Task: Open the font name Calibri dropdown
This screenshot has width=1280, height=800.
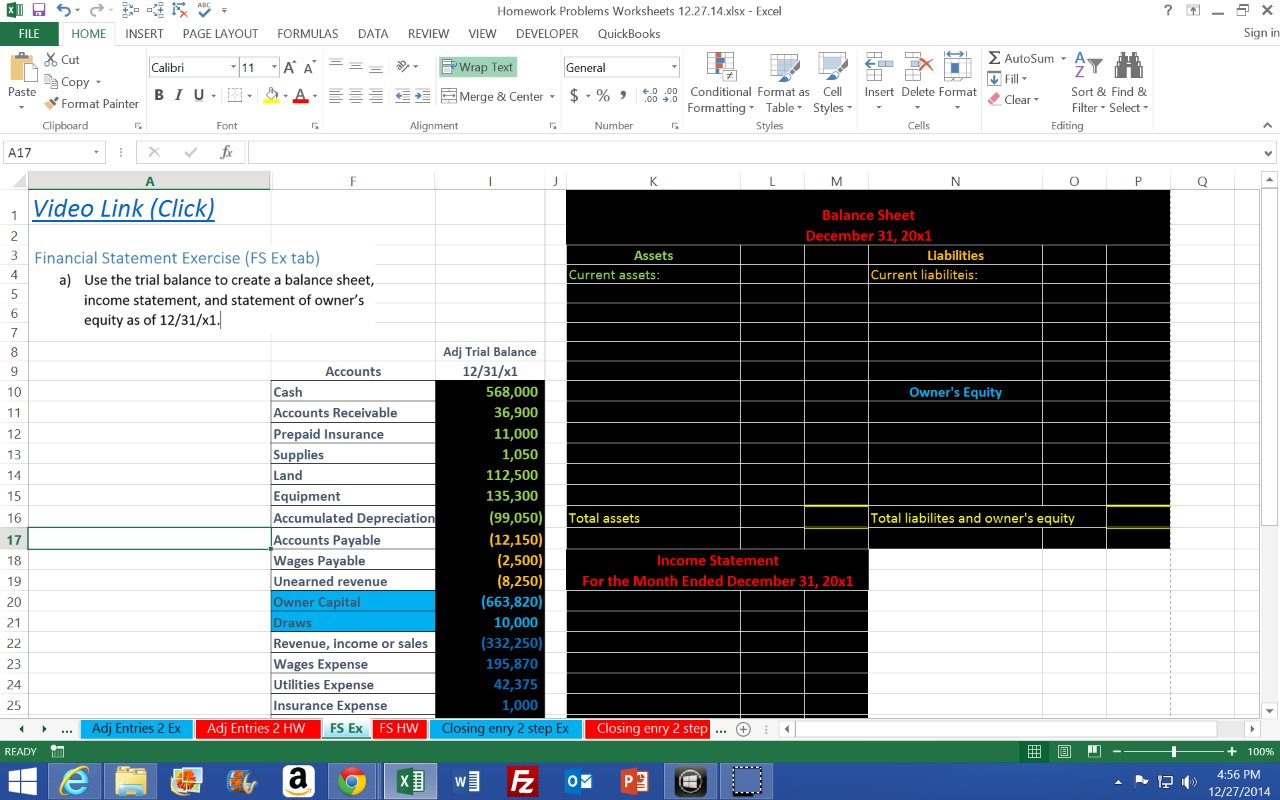Action: click(233, 67)
